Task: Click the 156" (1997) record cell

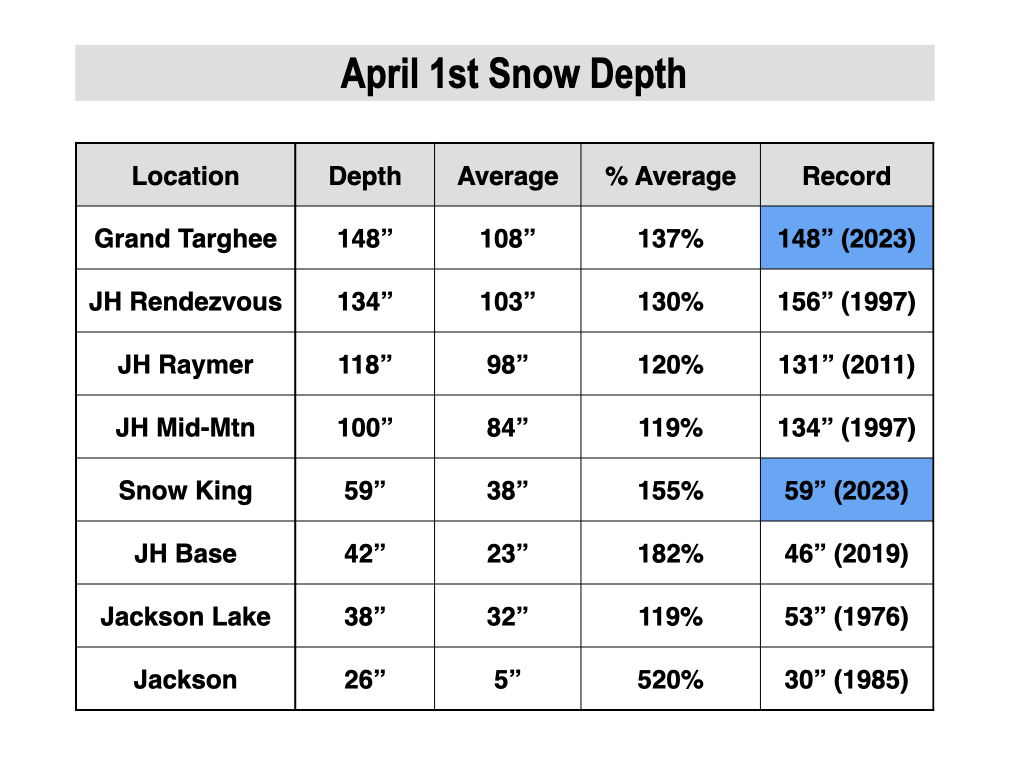Action: pos(846,301)
